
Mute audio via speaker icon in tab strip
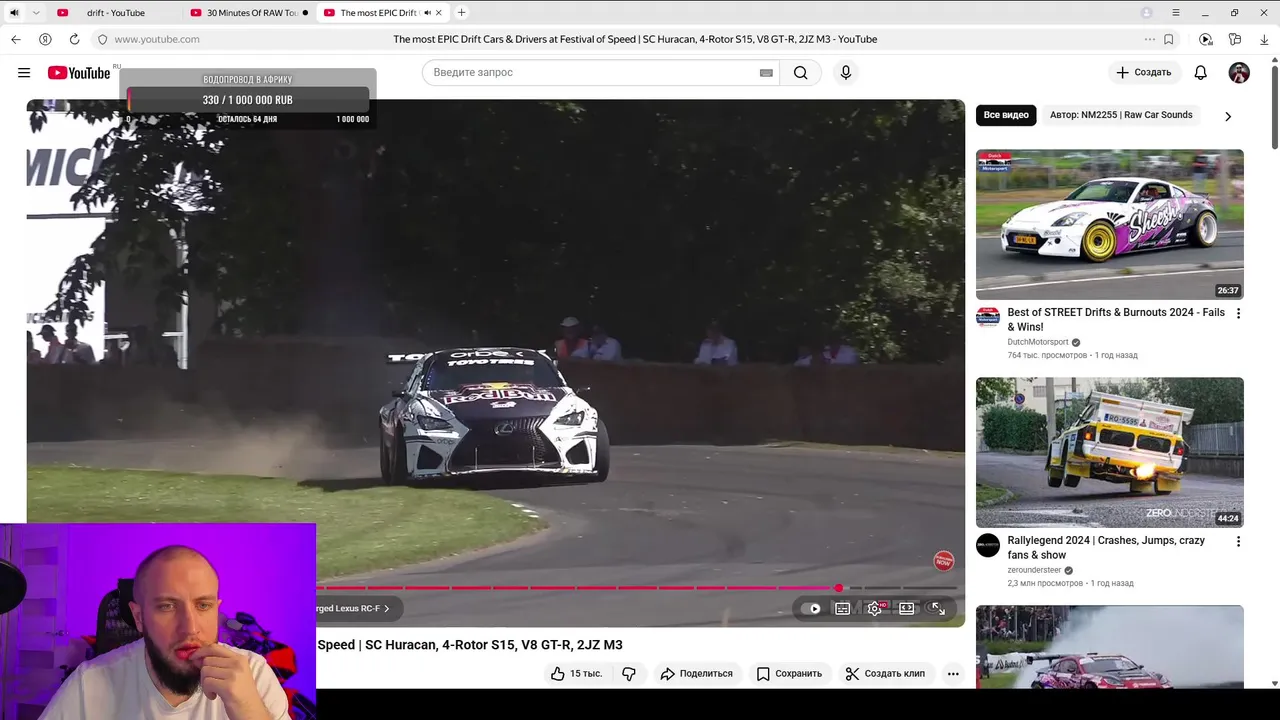(x=14, y=13)
